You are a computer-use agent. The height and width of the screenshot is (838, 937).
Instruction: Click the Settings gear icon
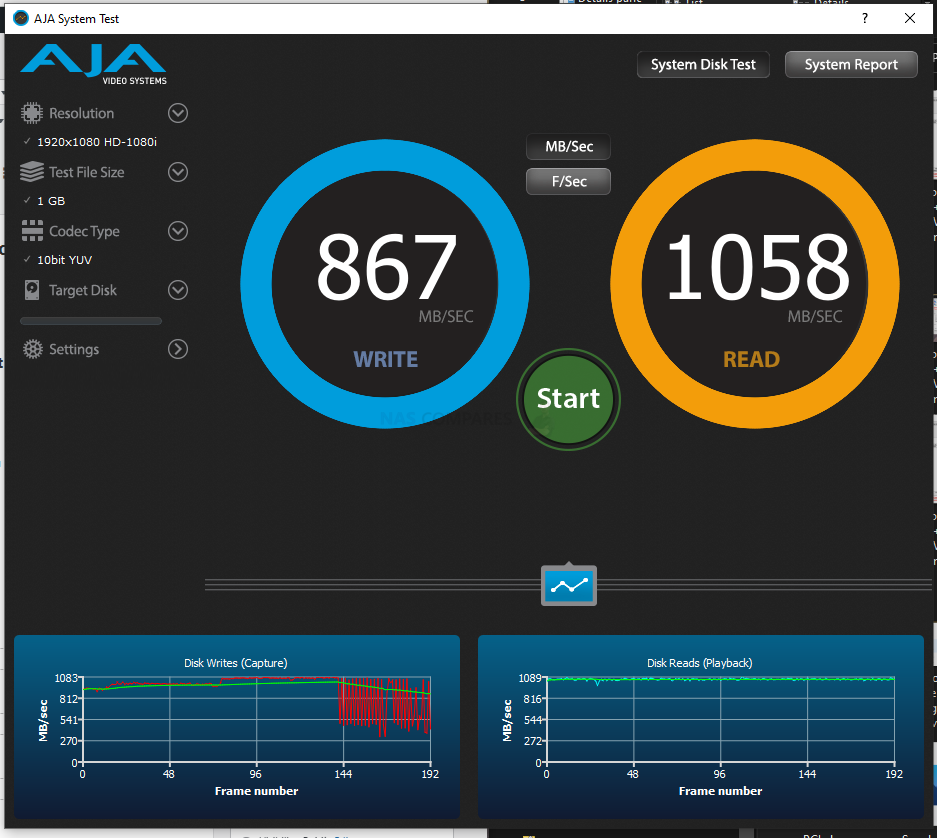(x=33, y=349)
